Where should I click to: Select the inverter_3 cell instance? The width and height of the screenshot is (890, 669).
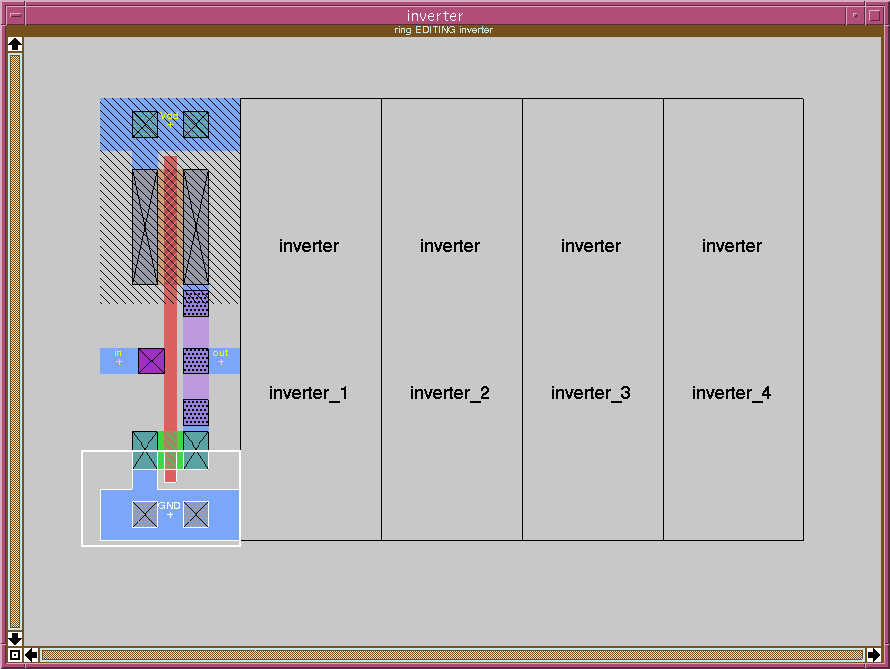click(593, 319)
